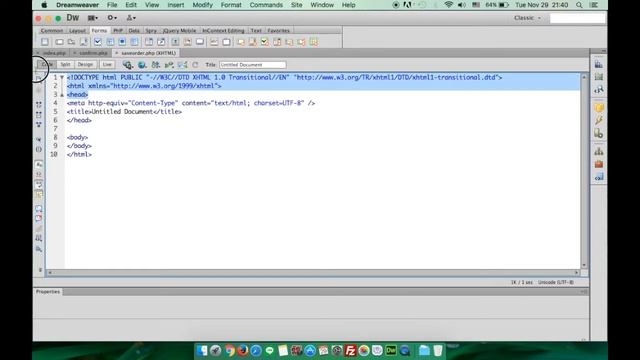Insert a Button form element
This screenshot has width=640, height=360.
(x=200, y=42)
